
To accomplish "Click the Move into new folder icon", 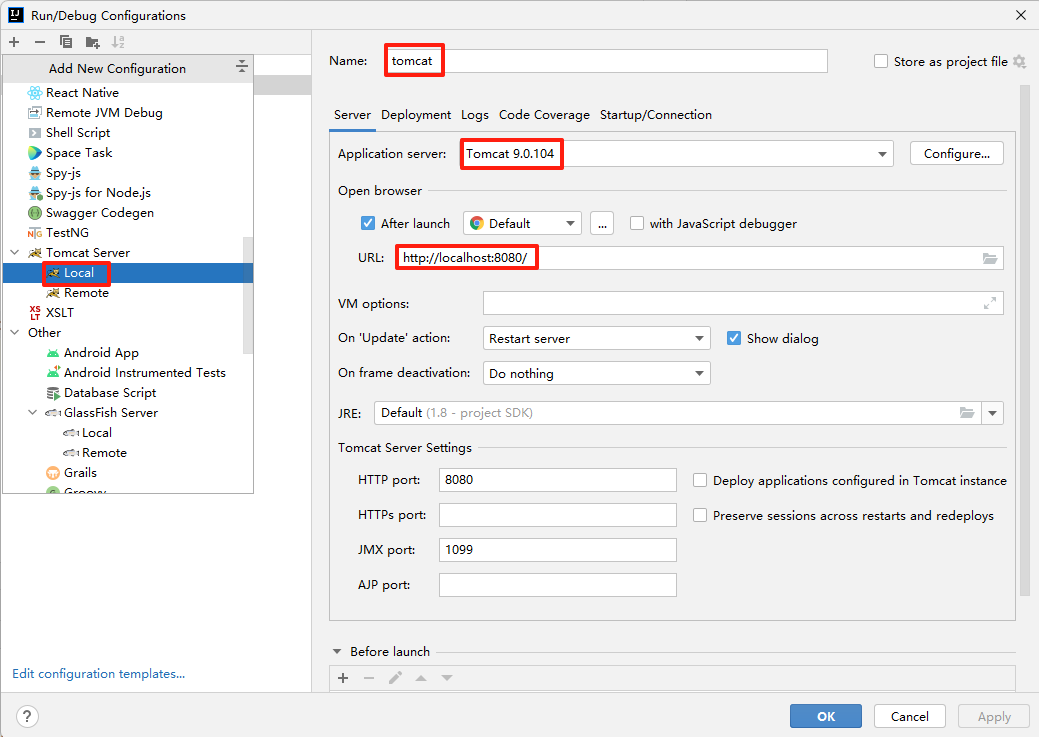I will (92, 42).
